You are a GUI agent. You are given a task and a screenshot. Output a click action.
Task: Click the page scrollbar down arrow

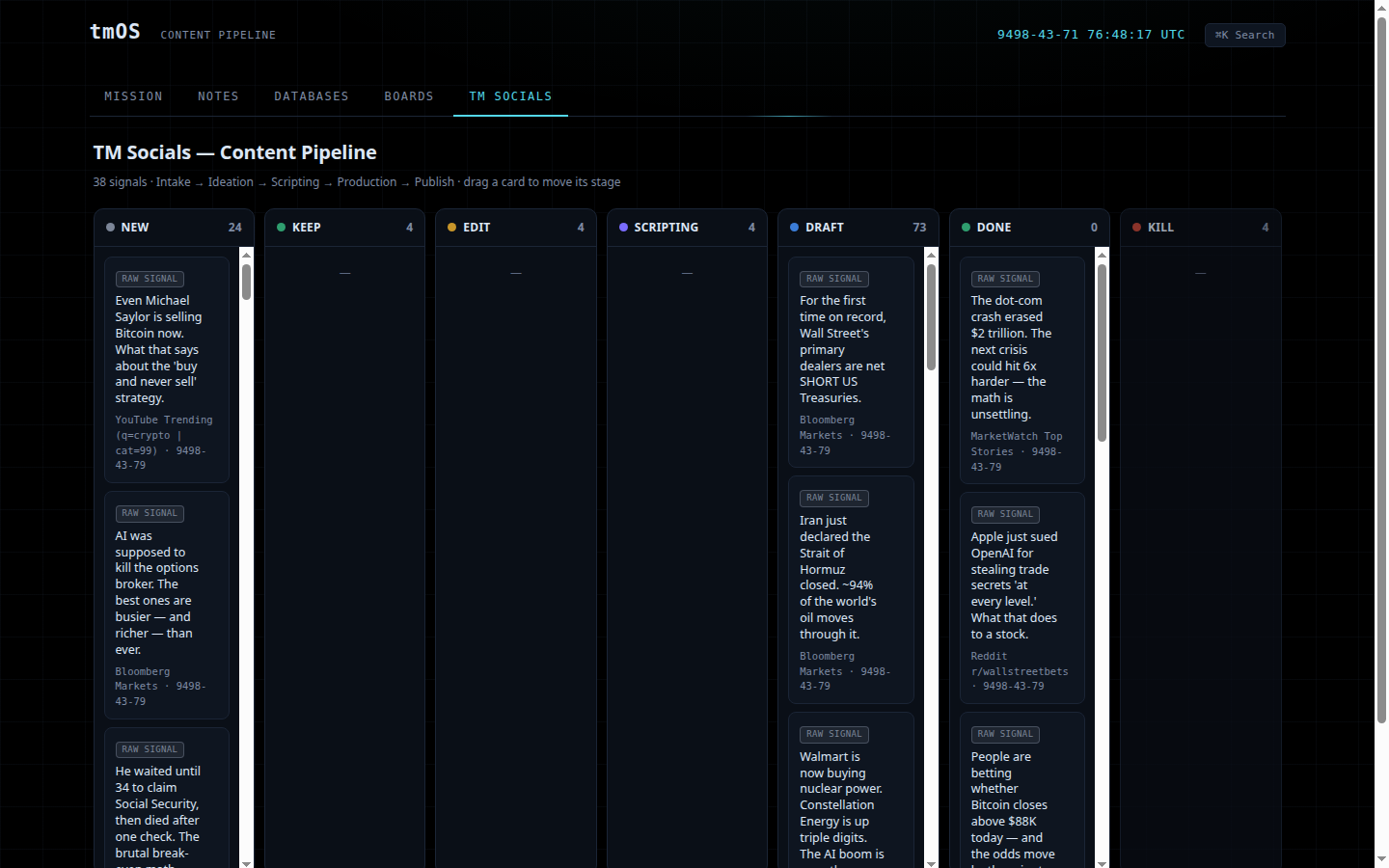[x=1381, y=859]
